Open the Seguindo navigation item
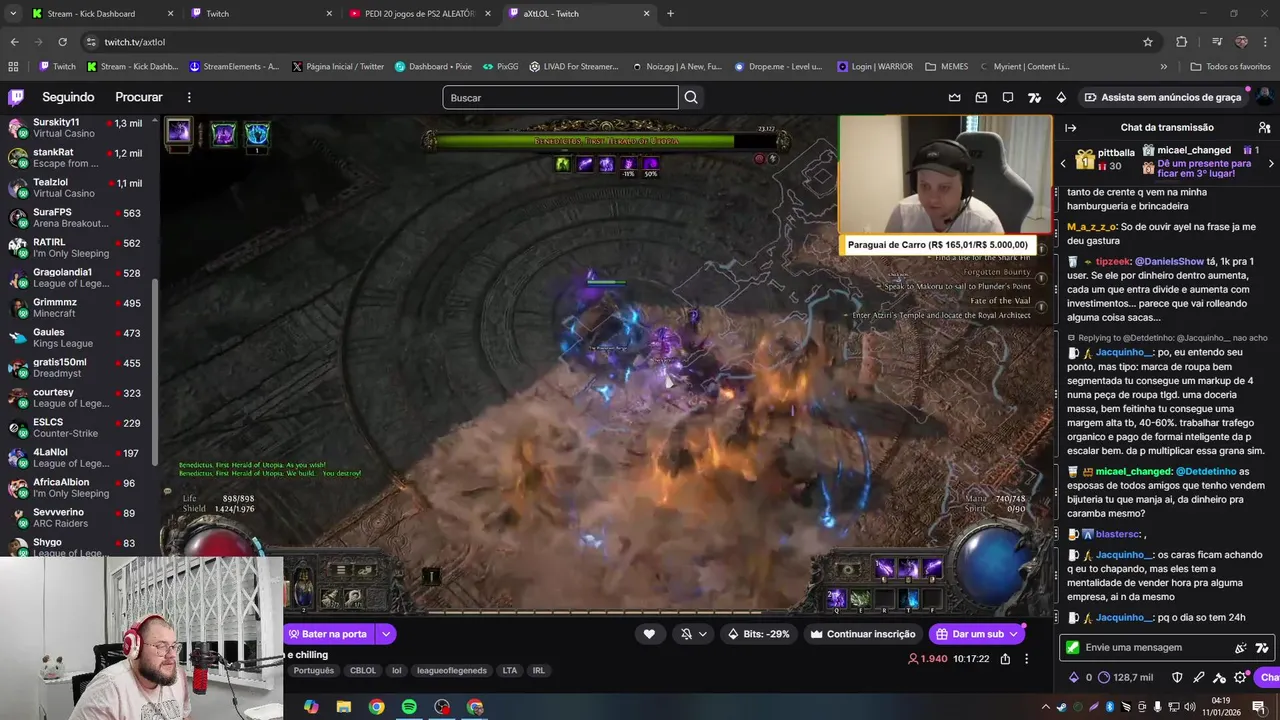The image size is (1280, 720). point(68,97)
